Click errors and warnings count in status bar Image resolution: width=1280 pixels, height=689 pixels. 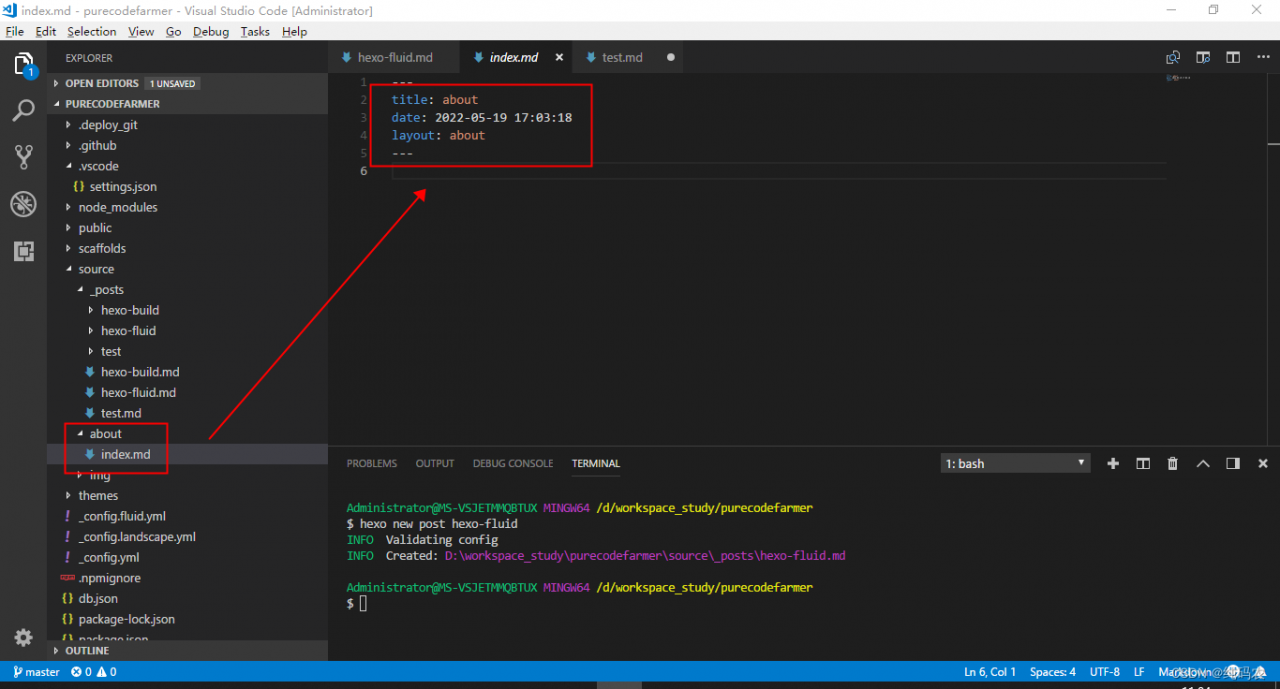pyautogui.click(x=94, y=672)
